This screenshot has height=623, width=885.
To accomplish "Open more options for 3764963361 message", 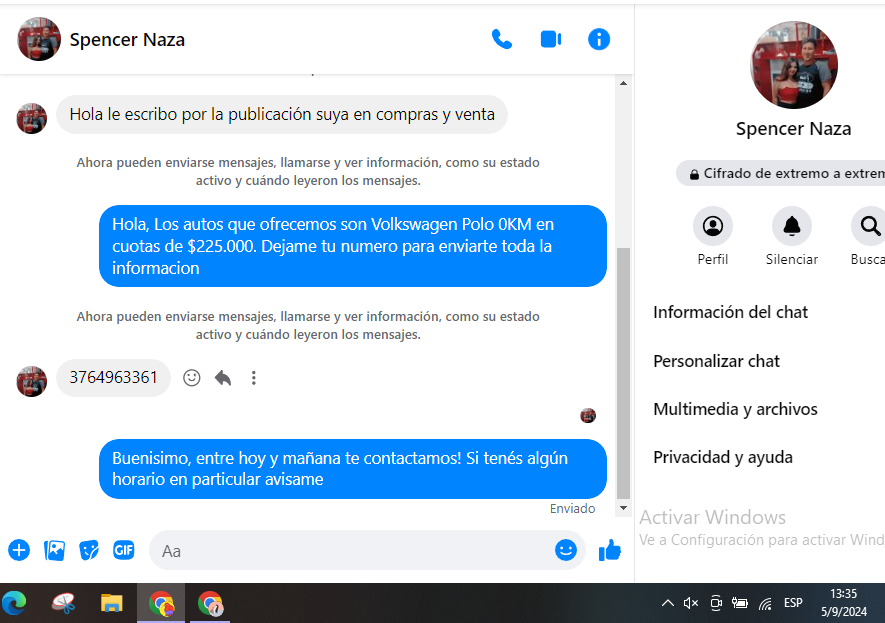I will click(254, 378).
